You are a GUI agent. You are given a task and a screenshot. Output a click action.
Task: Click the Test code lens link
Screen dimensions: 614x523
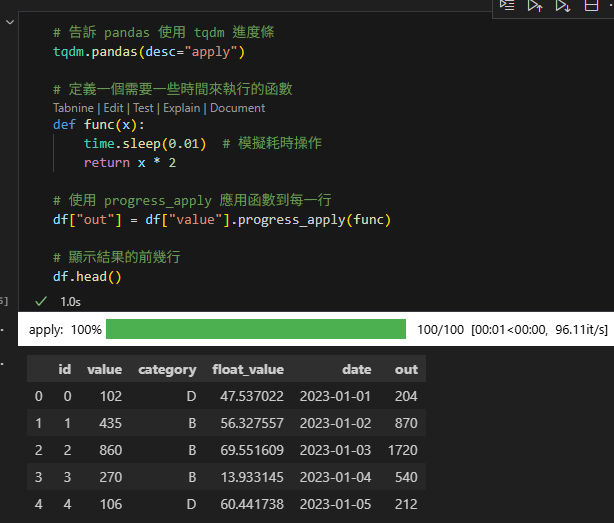(143, 108)
